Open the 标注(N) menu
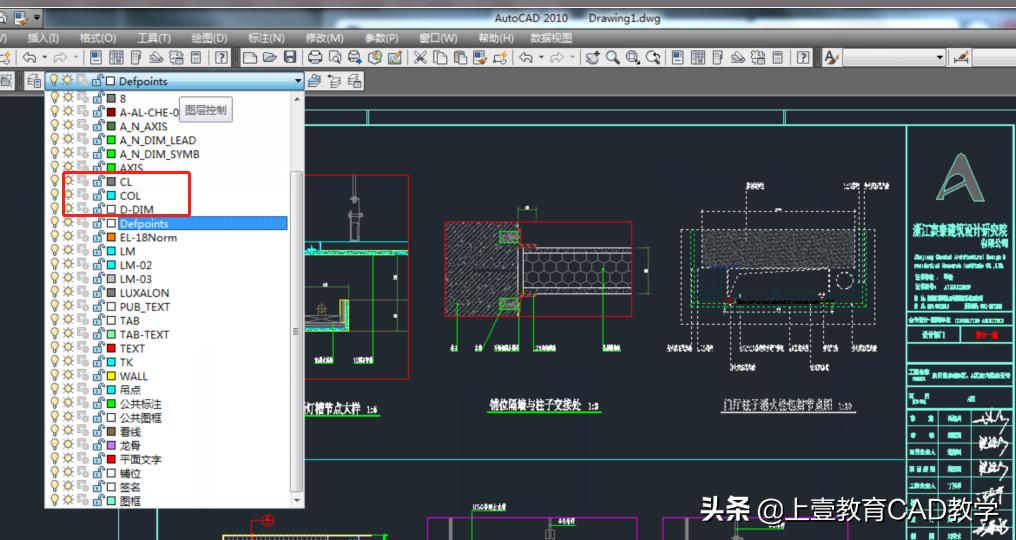The height and width of the screenshot is (540, 1016). [265, 38]
